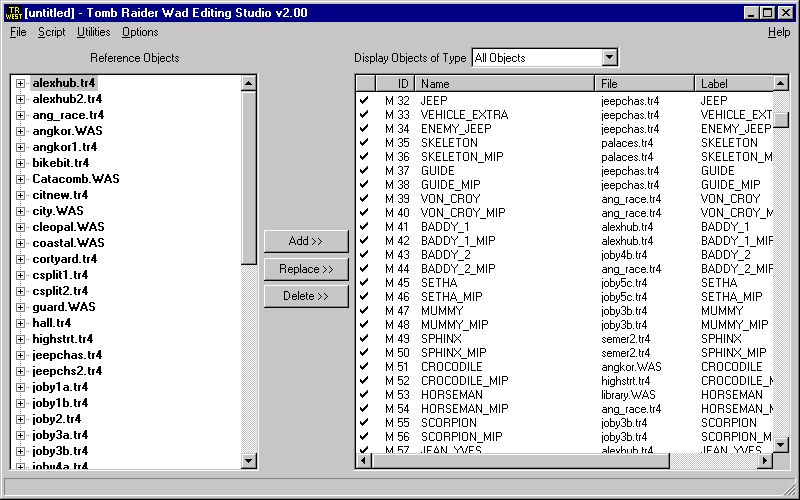The image size is (800, 500).
Task: Click the object list scroll down arrow
Action: [x=781, y=445]
